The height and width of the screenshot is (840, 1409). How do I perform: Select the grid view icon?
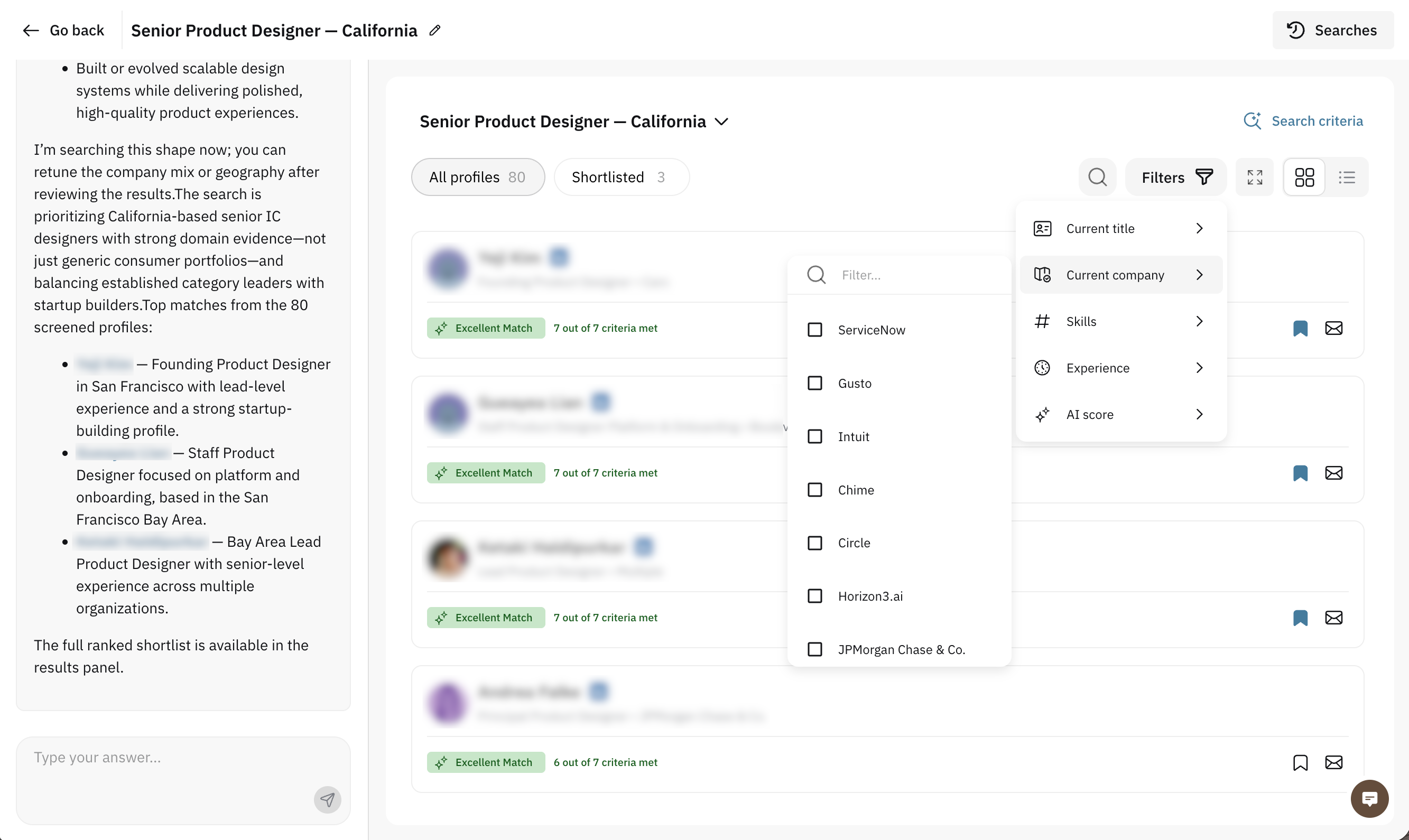coord(1304,177)
